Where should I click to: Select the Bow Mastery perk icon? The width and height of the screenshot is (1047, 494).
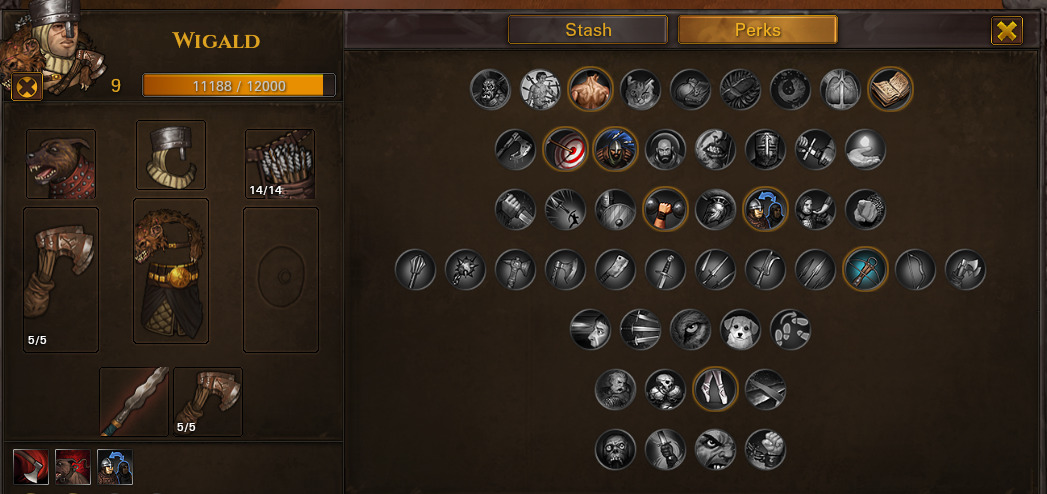915,269
